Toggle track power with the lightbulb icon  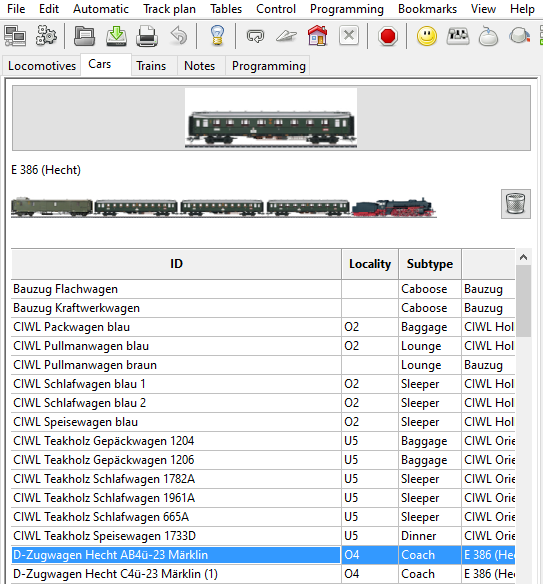click(x=217, y=36)
